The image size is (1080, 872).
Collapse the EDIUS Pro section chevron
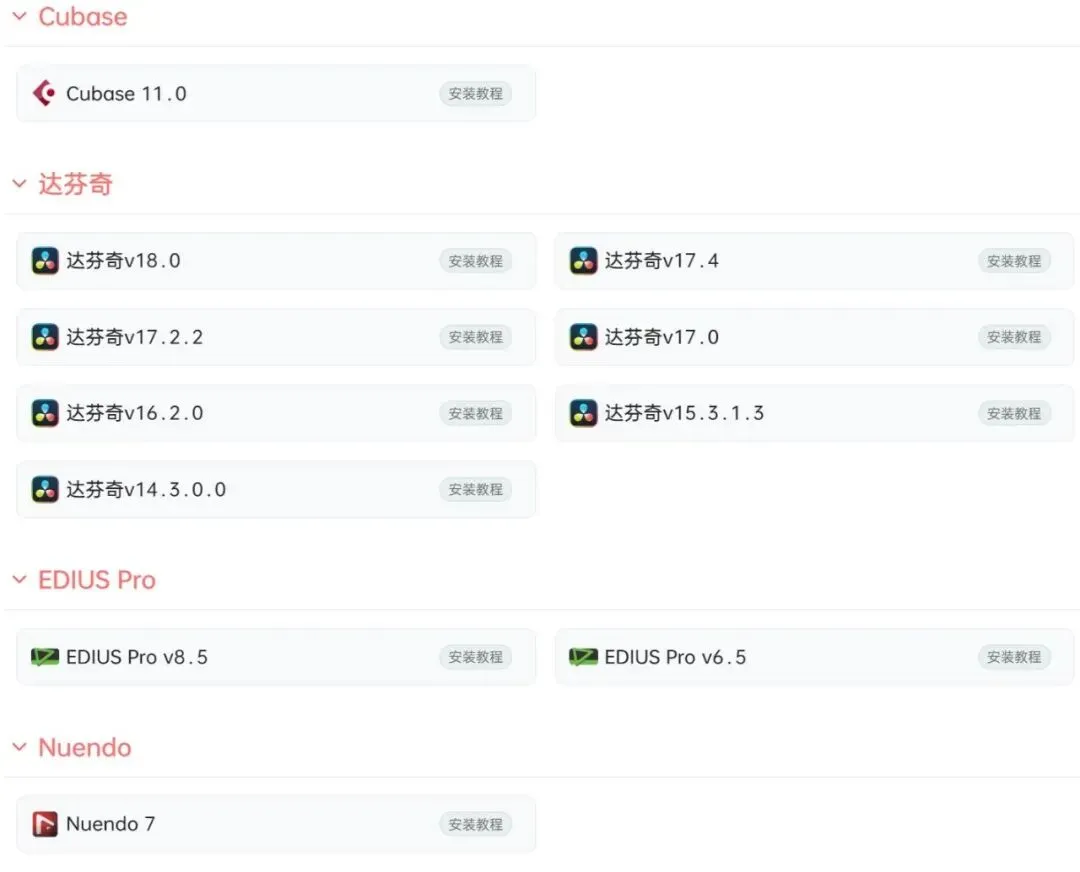coord(19,579)
